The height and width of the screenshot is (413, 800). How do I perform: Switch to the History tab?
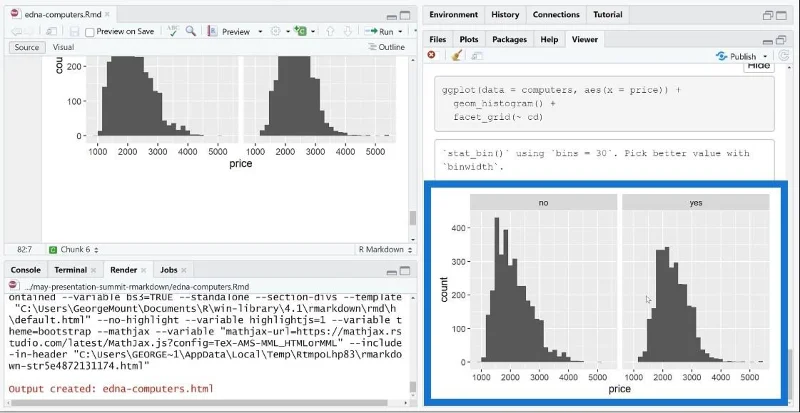point(505,15)
